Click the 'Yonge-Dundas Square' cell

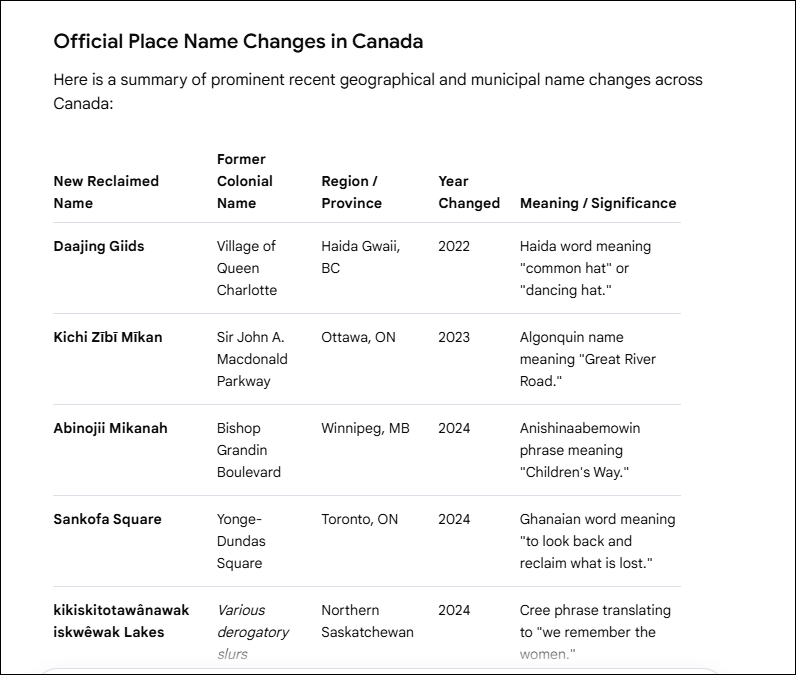click(241, 541)
